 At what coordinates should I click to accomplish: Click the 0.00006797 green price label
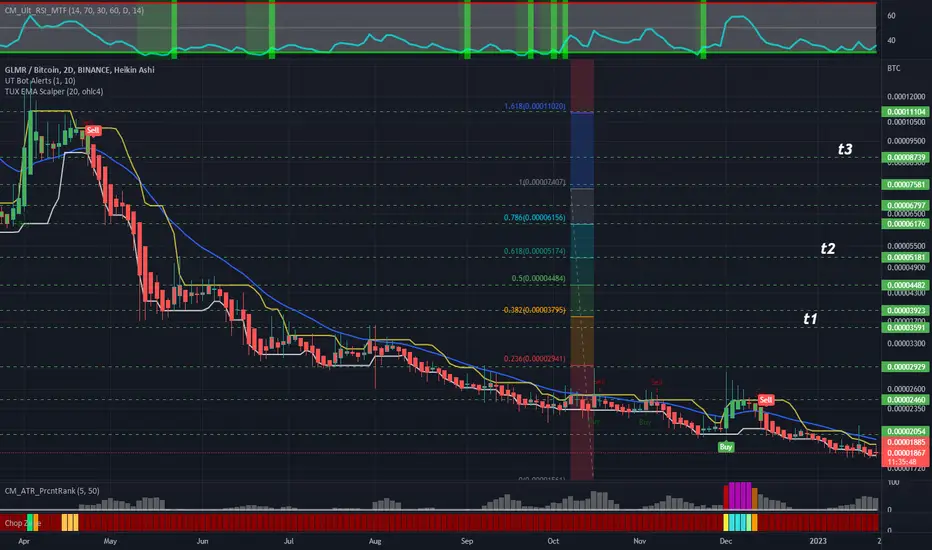[906, 206]
